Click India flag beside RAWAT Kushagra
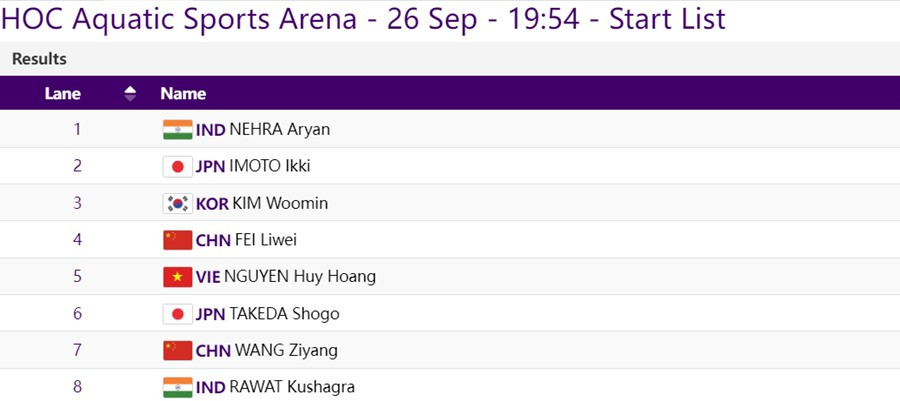 (x=177, y=387)
